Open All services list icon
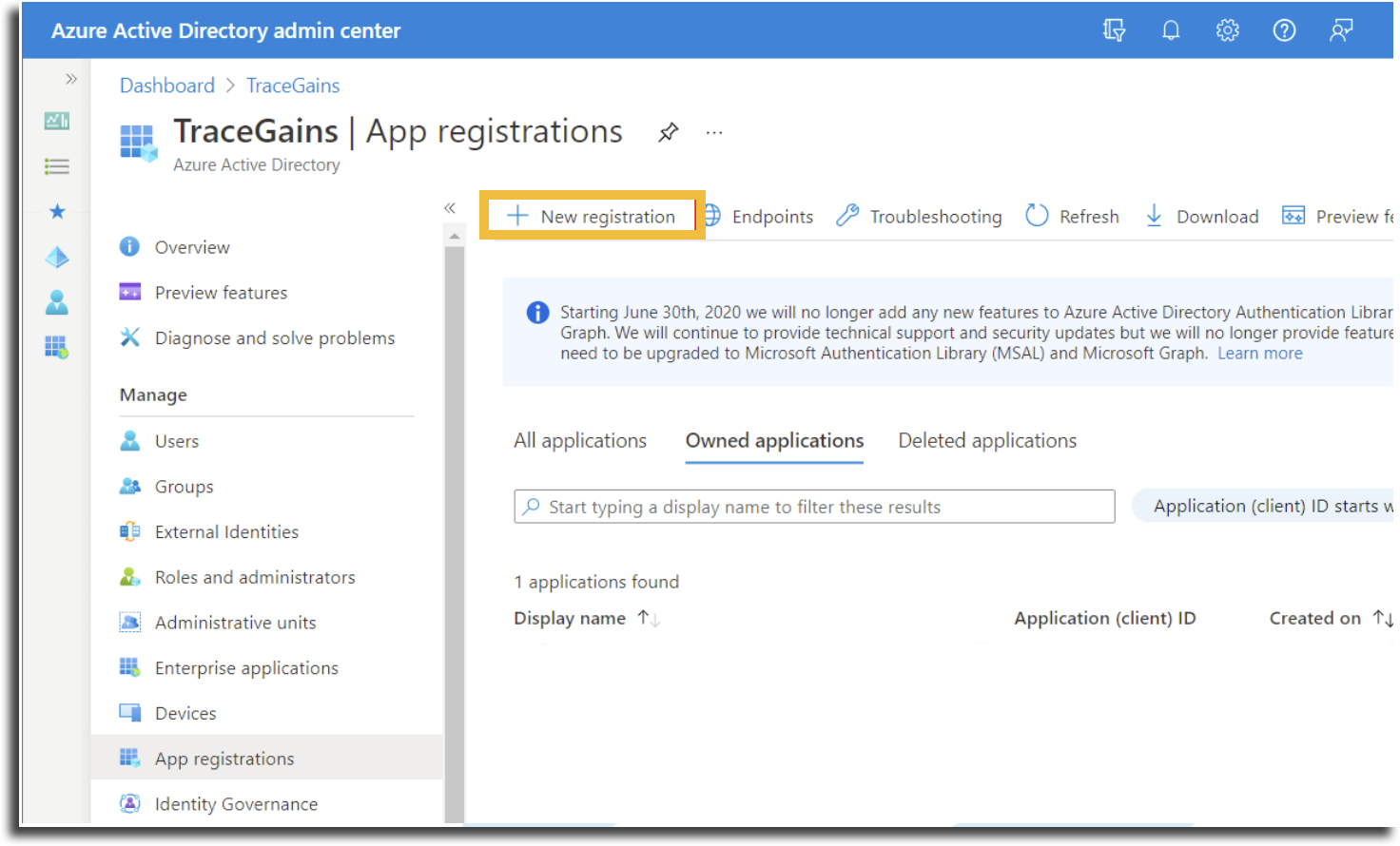 [x=57, y=166]
